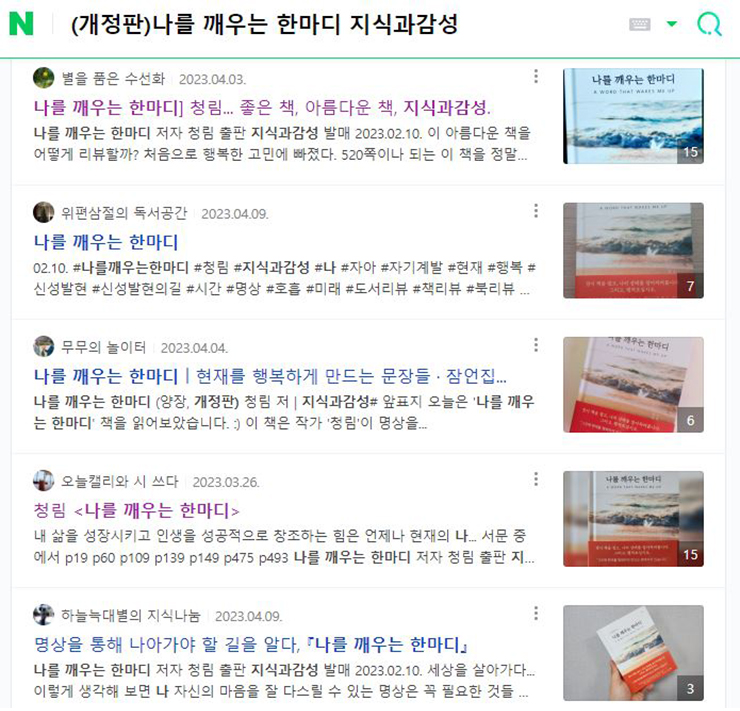
Task: Click the 무무의 놀이터 profile avatar
Action: pyautogui.click(x=43, y=346)
